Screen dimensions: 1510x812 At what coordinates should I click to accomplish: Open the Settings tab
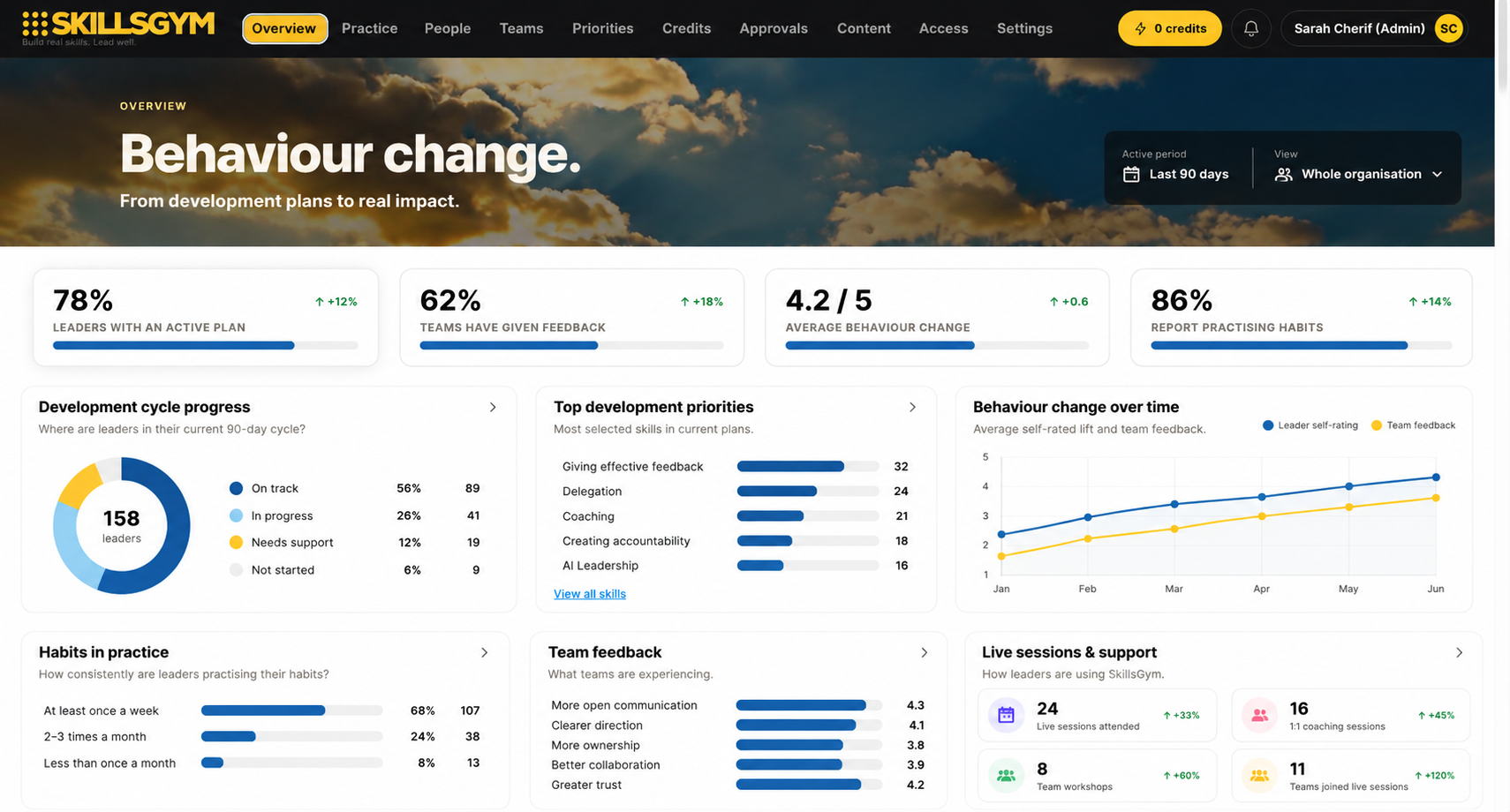[x=1024, y=28]
